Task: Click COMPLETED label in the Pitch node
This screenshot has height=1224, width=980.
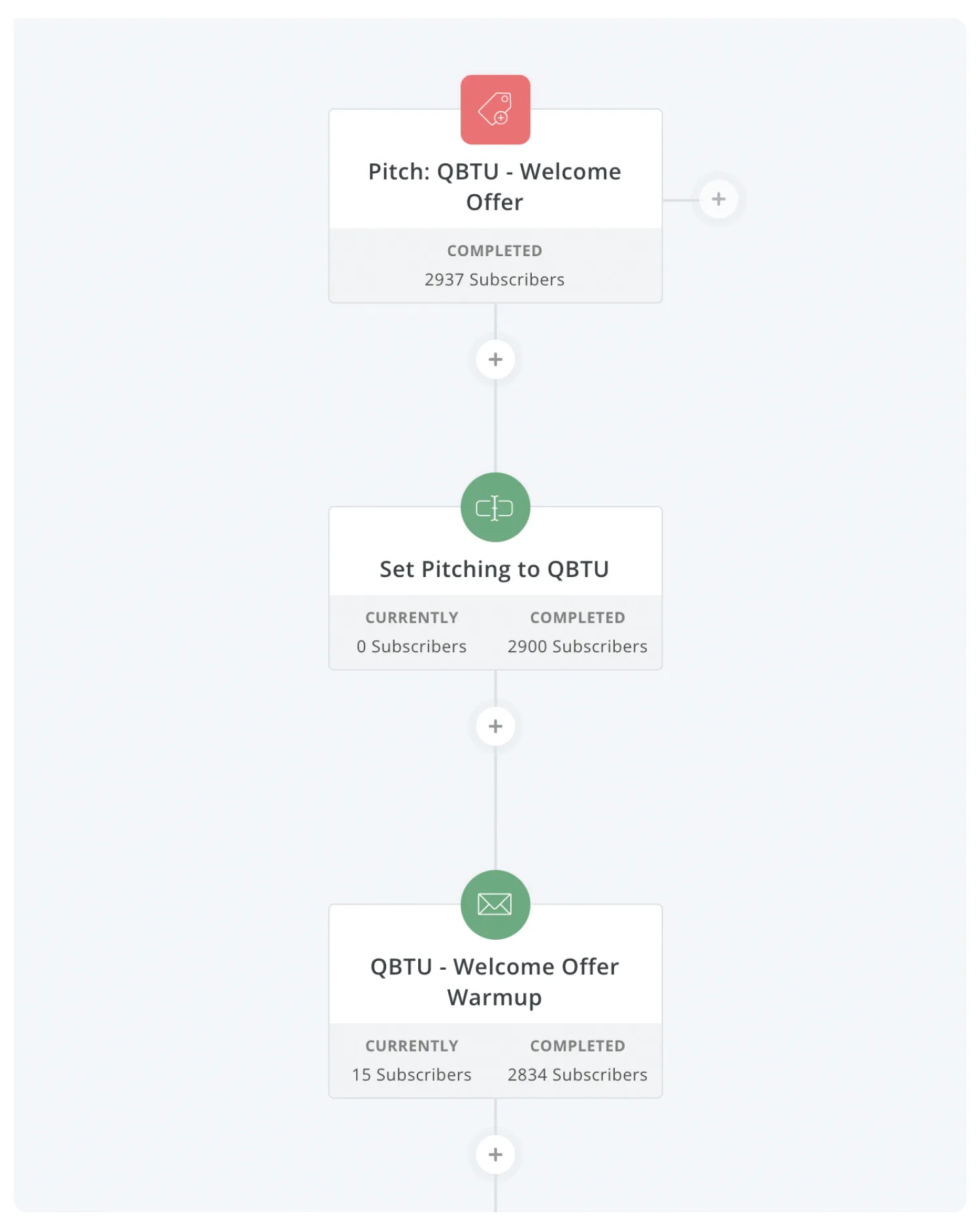Action: coord(495,251)
